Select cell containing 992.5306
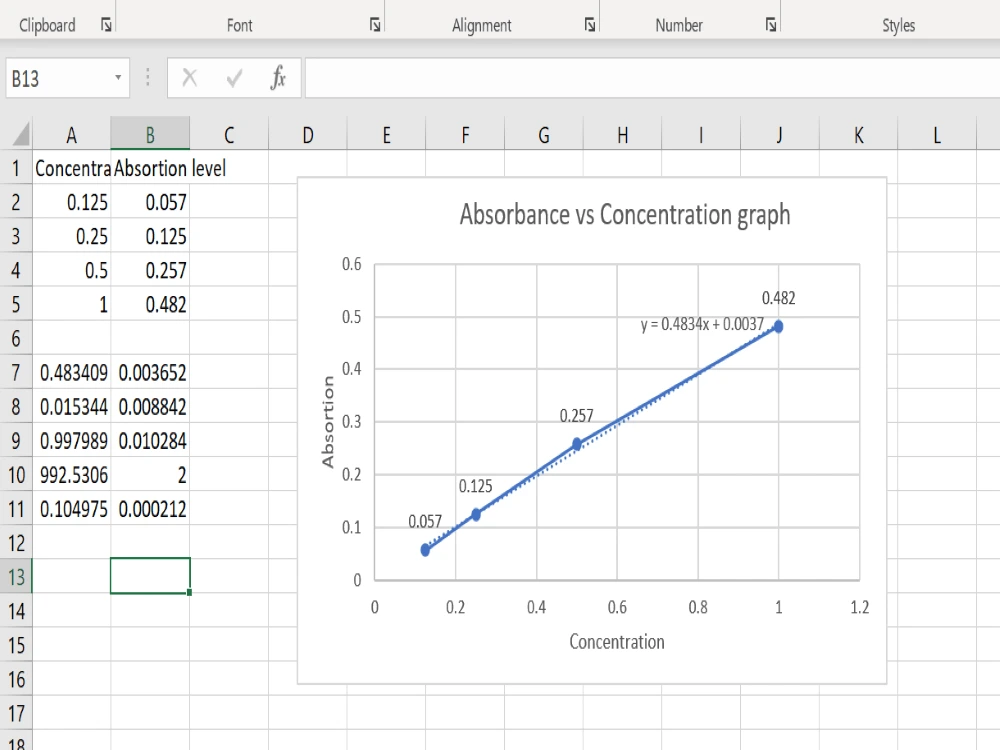 click(x=71, y=474)
